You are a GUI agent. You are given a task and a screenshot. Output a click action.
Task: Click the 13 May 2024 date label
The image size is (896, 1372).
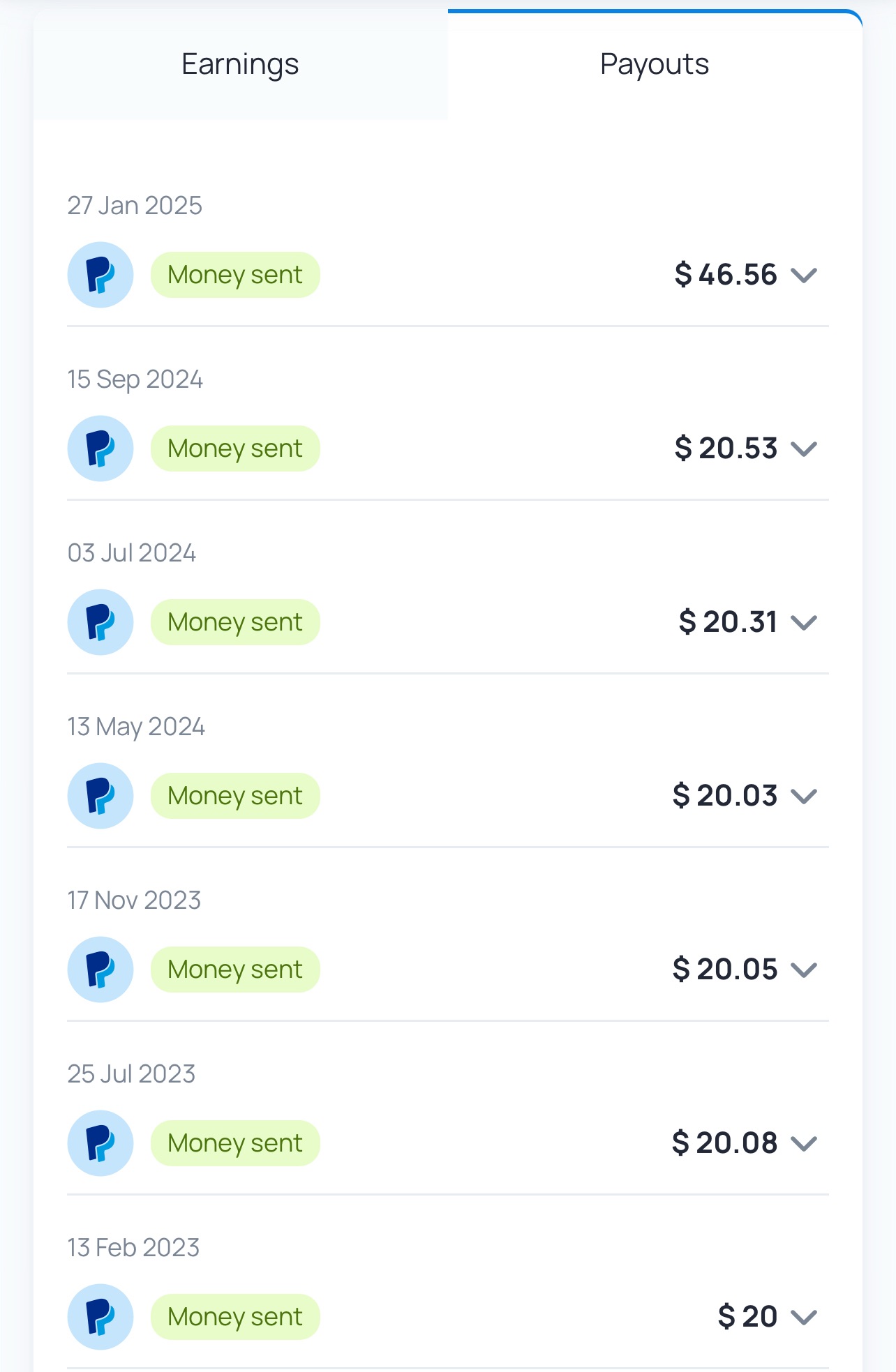click(x=136, y=727)
